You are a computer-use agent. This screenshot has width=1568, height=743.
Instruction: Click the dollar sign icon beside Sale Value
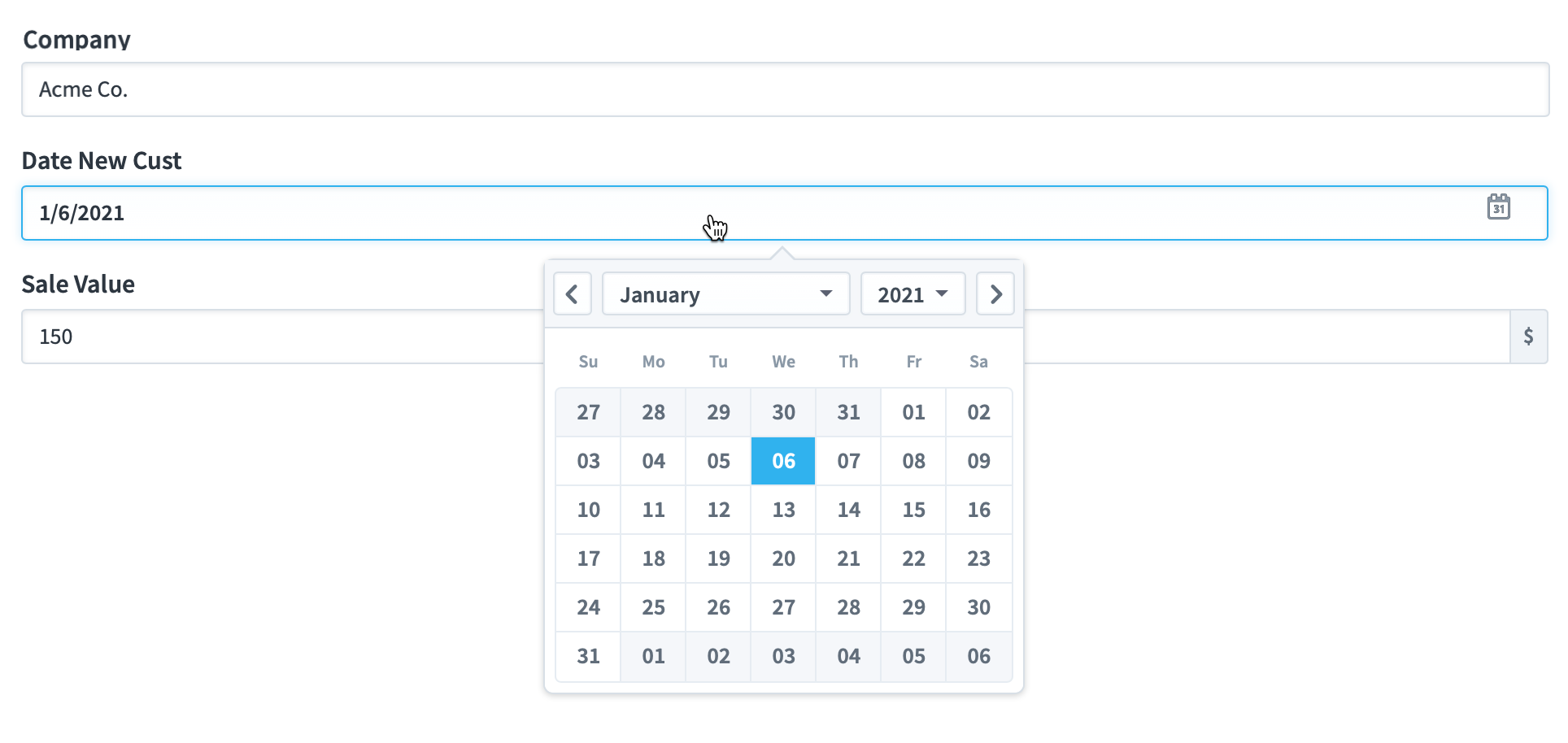(1530, 336)
